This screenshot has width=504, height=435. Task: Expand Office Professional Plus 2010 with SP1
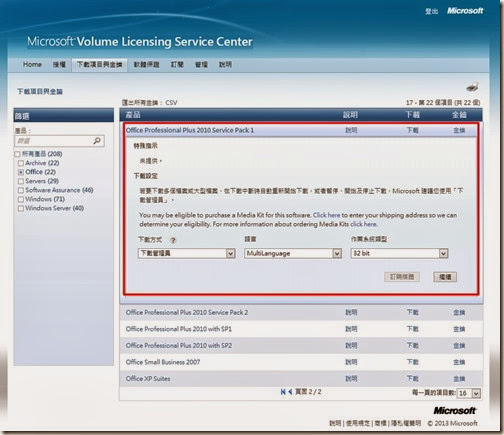179,329
